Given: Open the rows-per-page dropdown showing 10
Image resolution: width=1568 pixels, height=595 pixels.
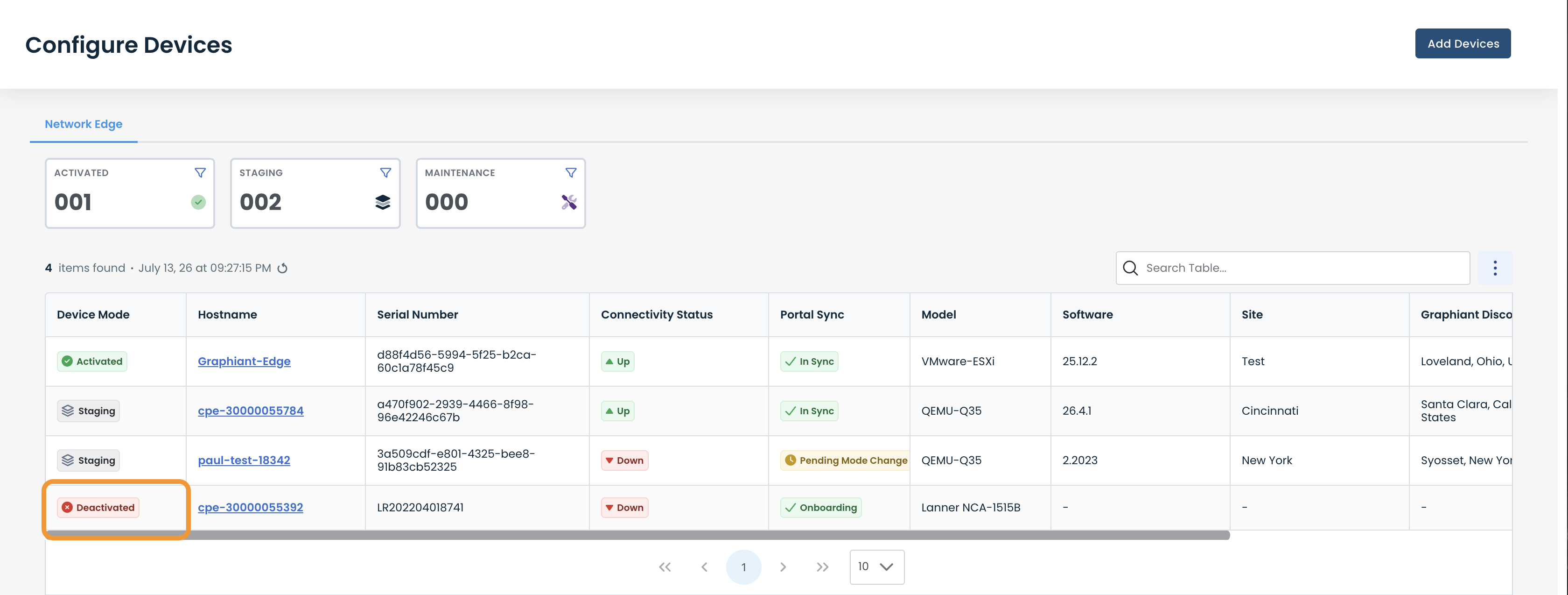Looking at the screenshot, I should (x=876, y=567).
